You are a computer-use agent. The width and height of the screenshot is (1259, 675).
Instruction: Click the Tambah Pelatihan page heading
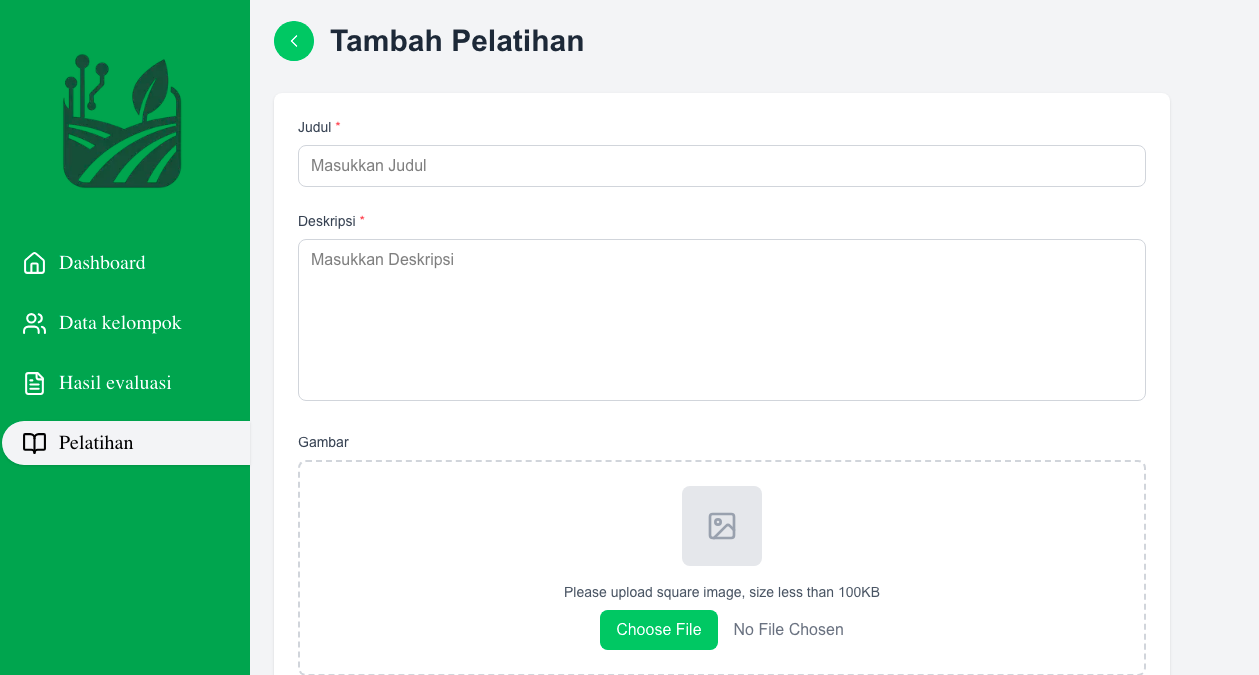tap(457, 41)
